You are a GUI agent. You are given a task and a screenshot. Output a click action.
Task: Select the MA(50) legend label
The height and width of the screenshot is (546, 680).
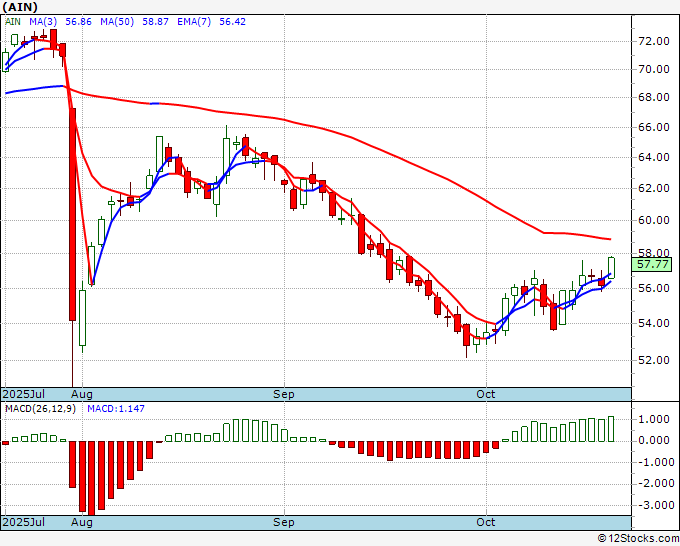117,21
